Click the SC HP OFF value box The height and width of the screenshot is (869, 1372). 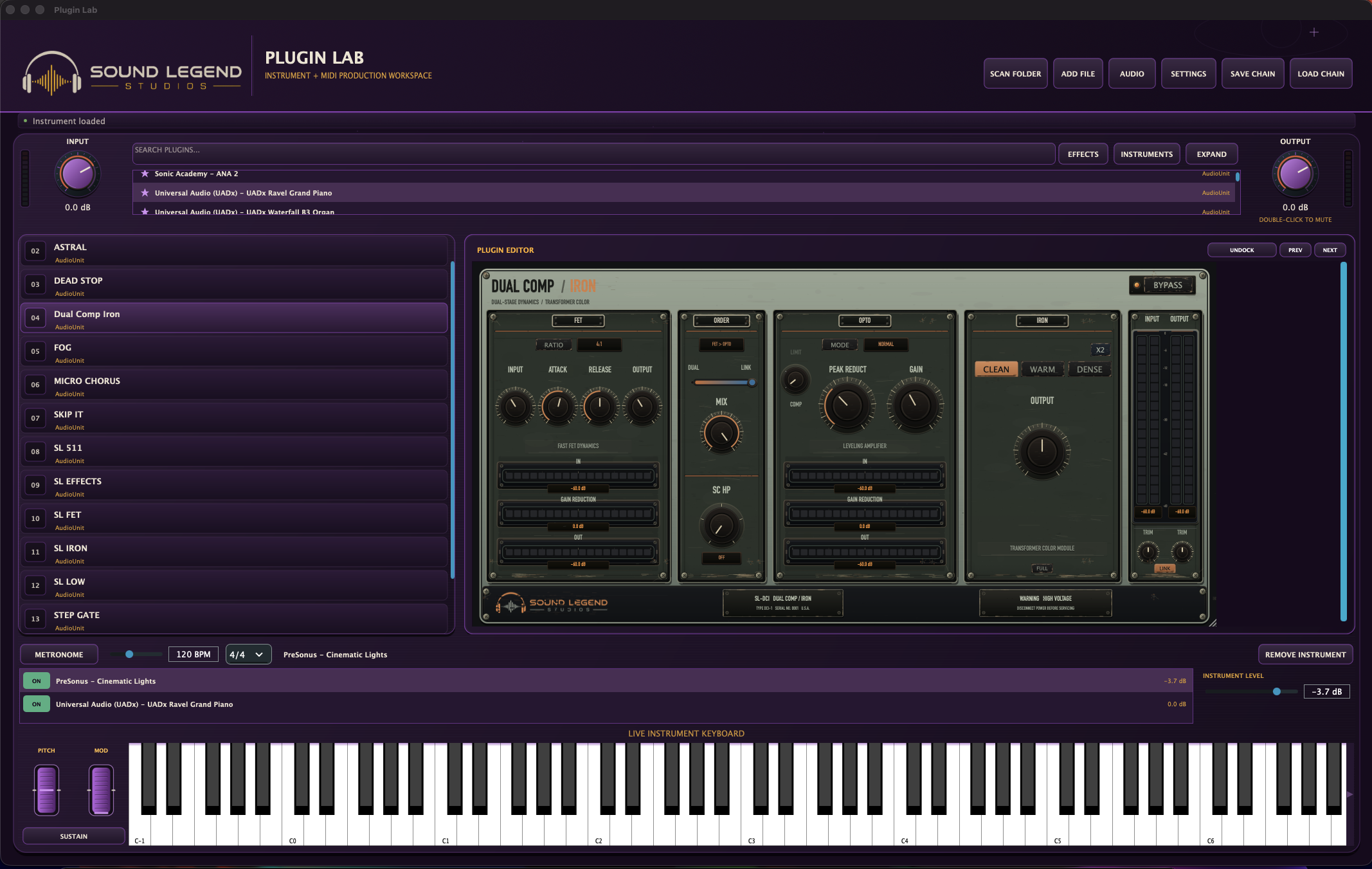click(721, 558)
